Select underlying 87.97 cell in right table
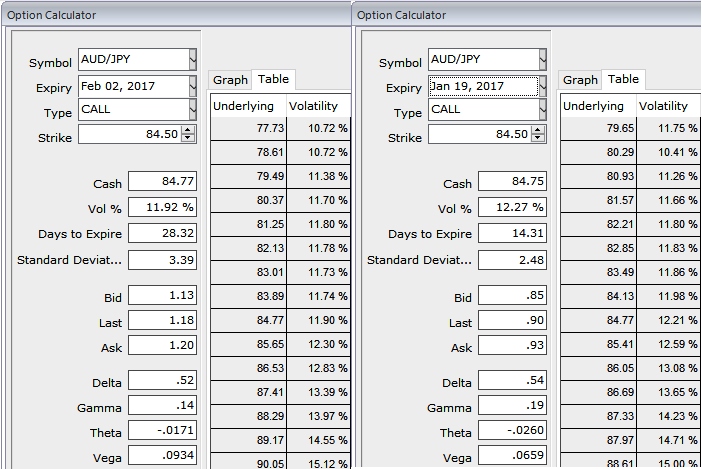This screenshot has width=702, height=469. click(598, 440)
